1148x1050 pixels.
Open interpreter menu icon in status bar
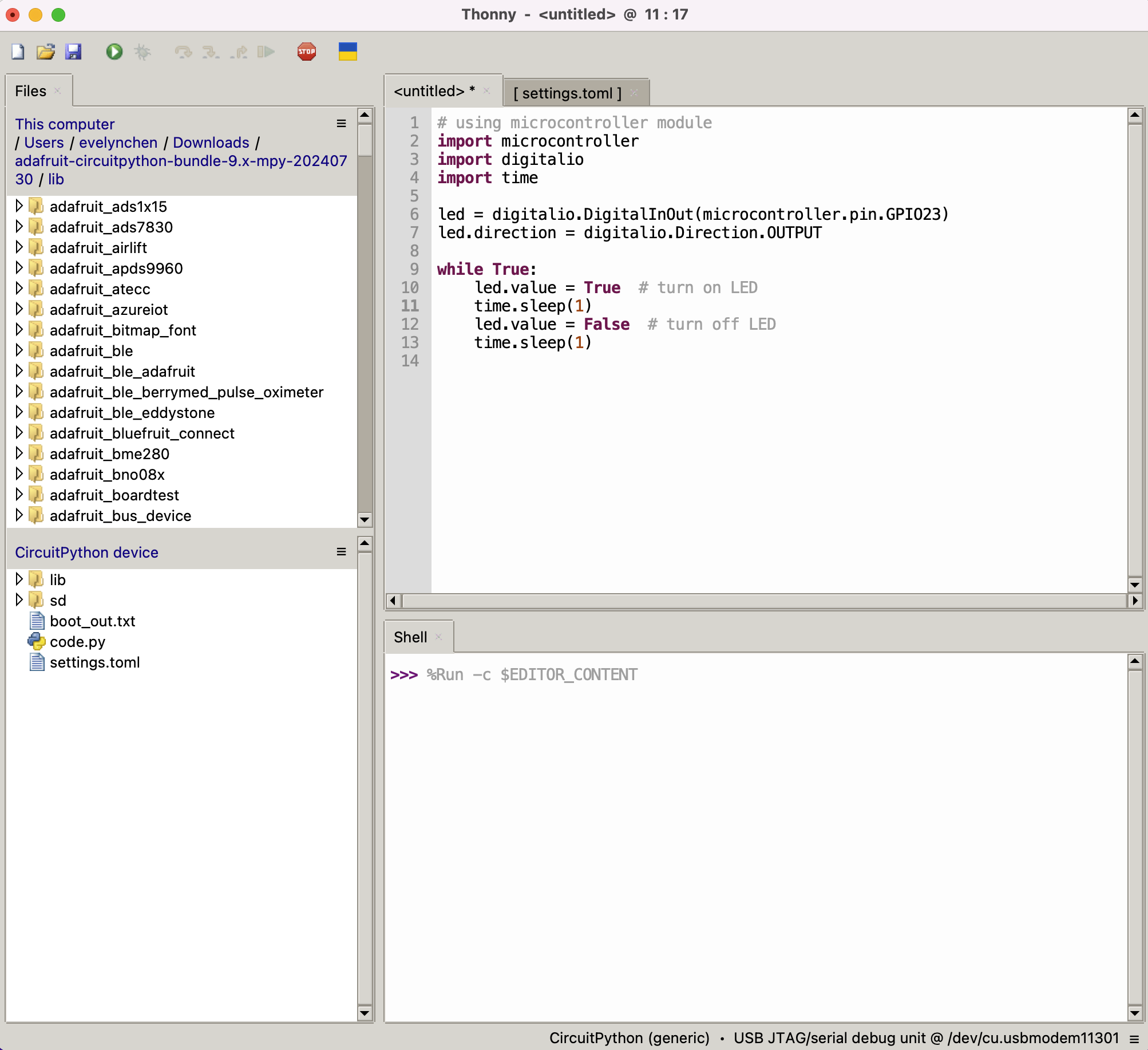[x=1135, y=1039]
